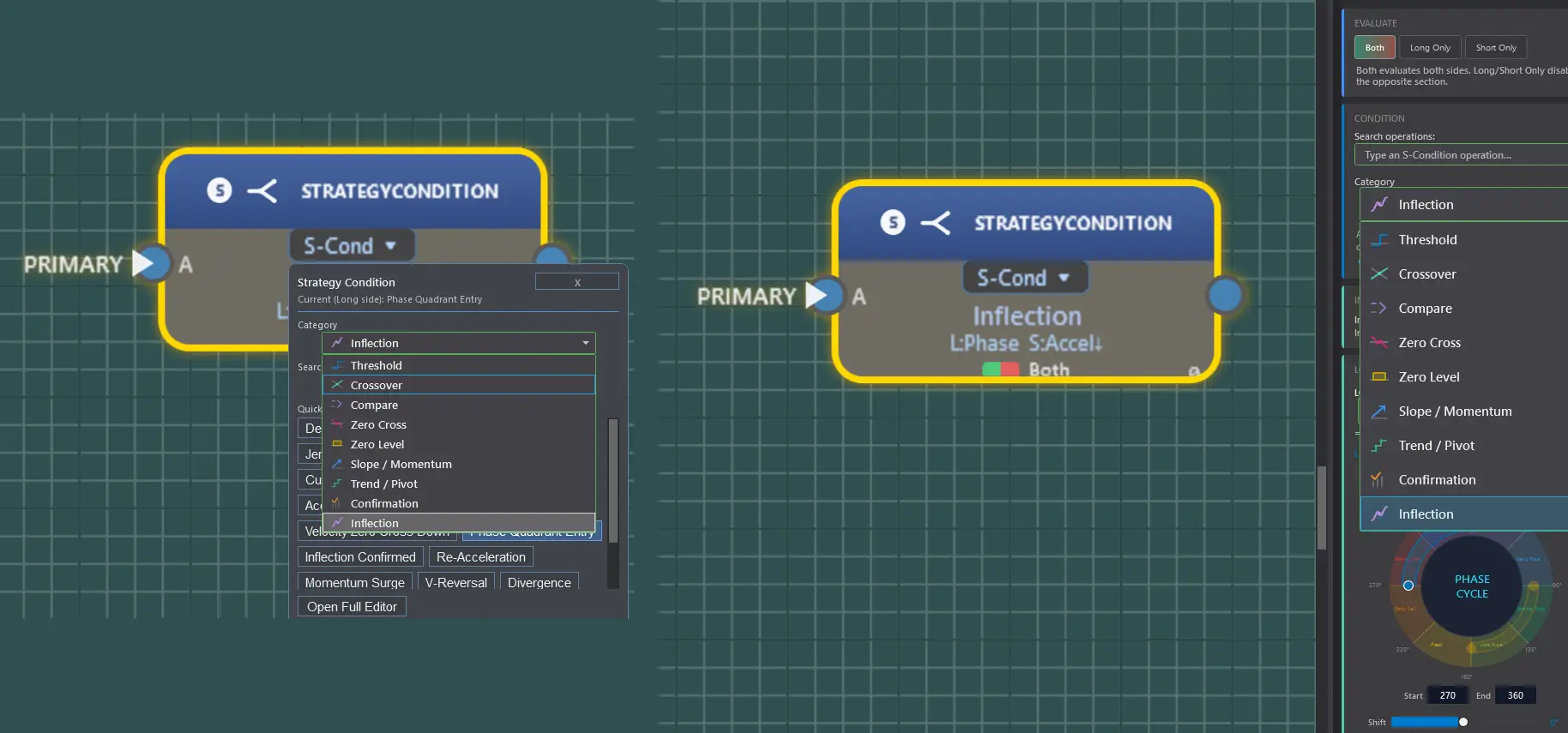
Task: Click the End value field showing 360
Action: [x=1516, y=695]
